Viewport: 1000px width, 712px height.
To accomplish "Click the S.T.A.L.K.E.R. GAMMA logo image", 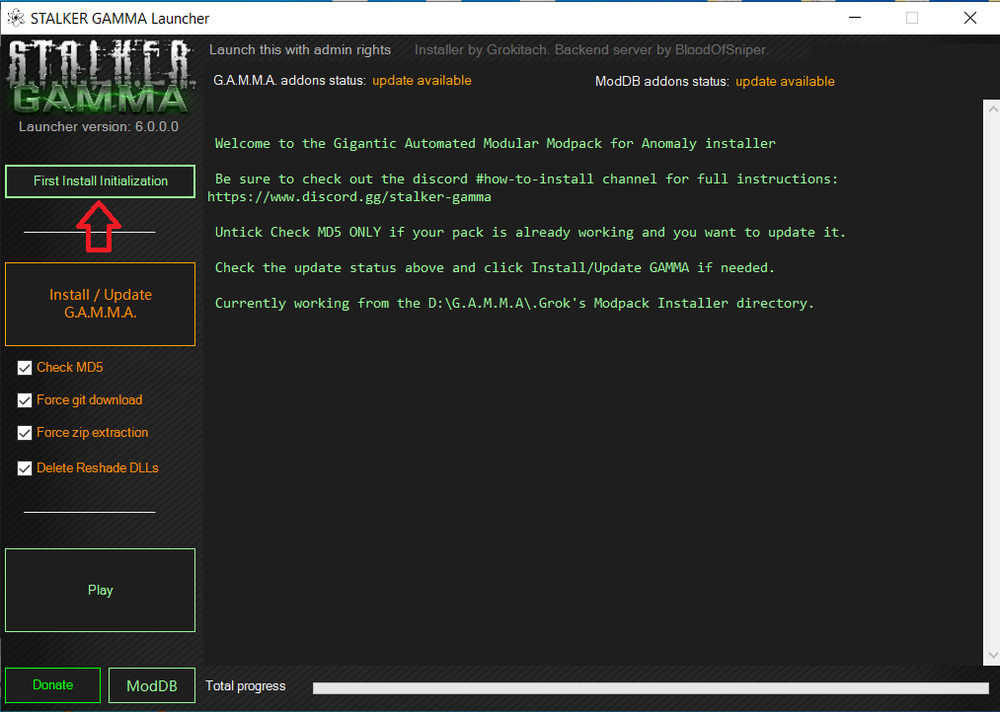I will 100,77.
